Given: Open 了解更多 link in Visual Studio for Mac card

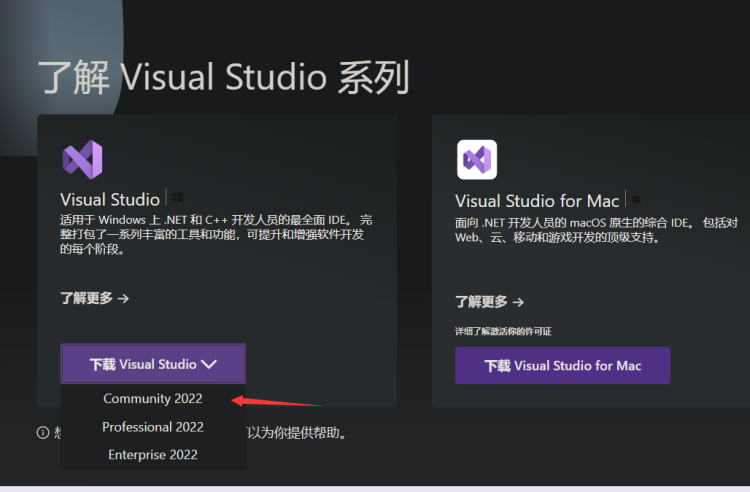Looking at the screenshot, I should pos(489,302).
